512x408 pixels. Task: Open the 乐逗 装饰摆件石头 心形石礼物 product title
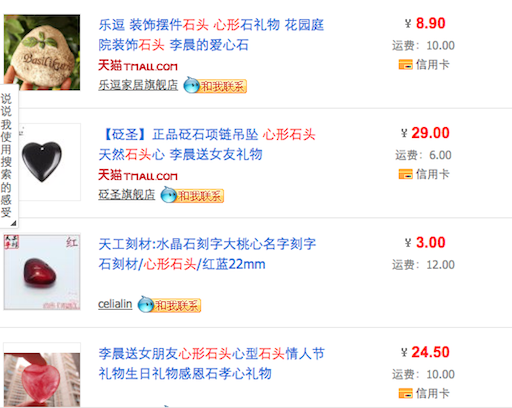point(211,35)
